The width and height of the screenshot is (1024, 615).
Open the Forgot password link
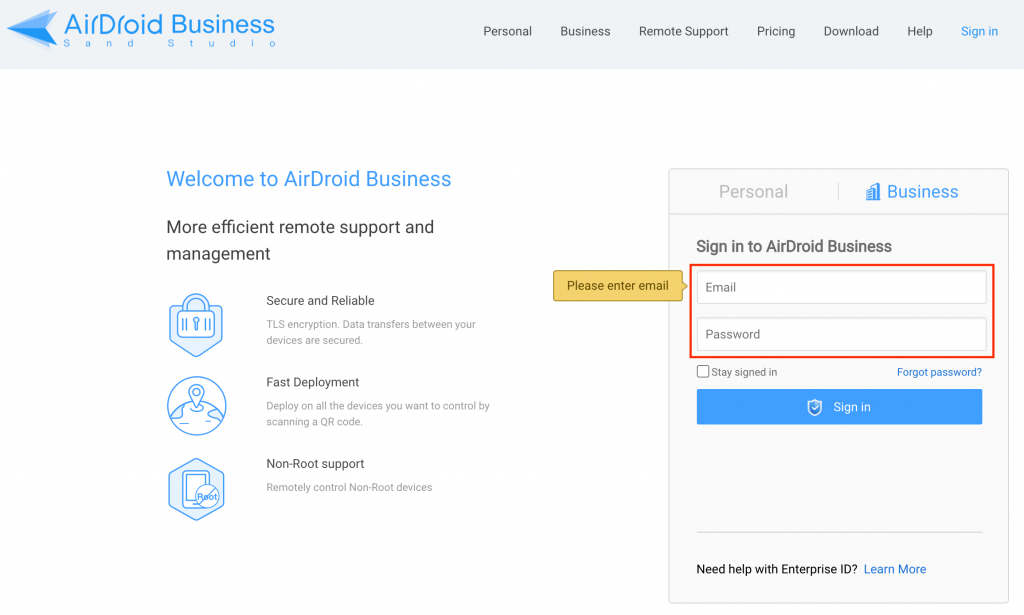click(939, 372)
